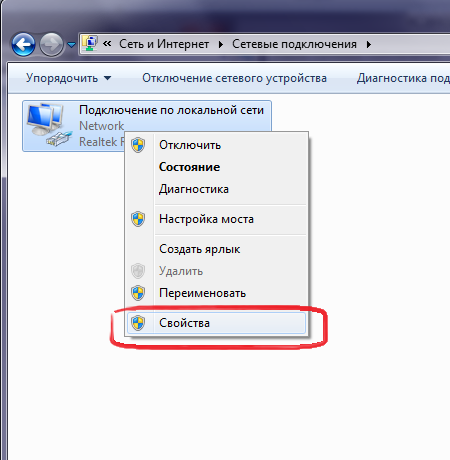This screenshot has width=450, height=460.
Task: Click the double chevron in the address bar
Action: pyautogui.click(x=107, y=43)
